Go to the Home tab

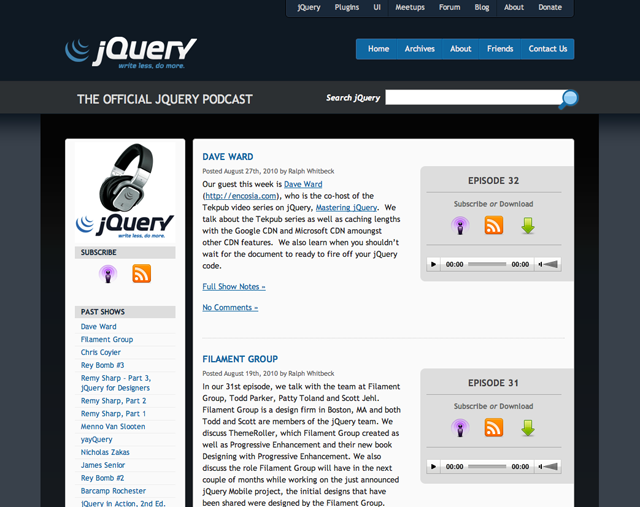pos(378,49)
